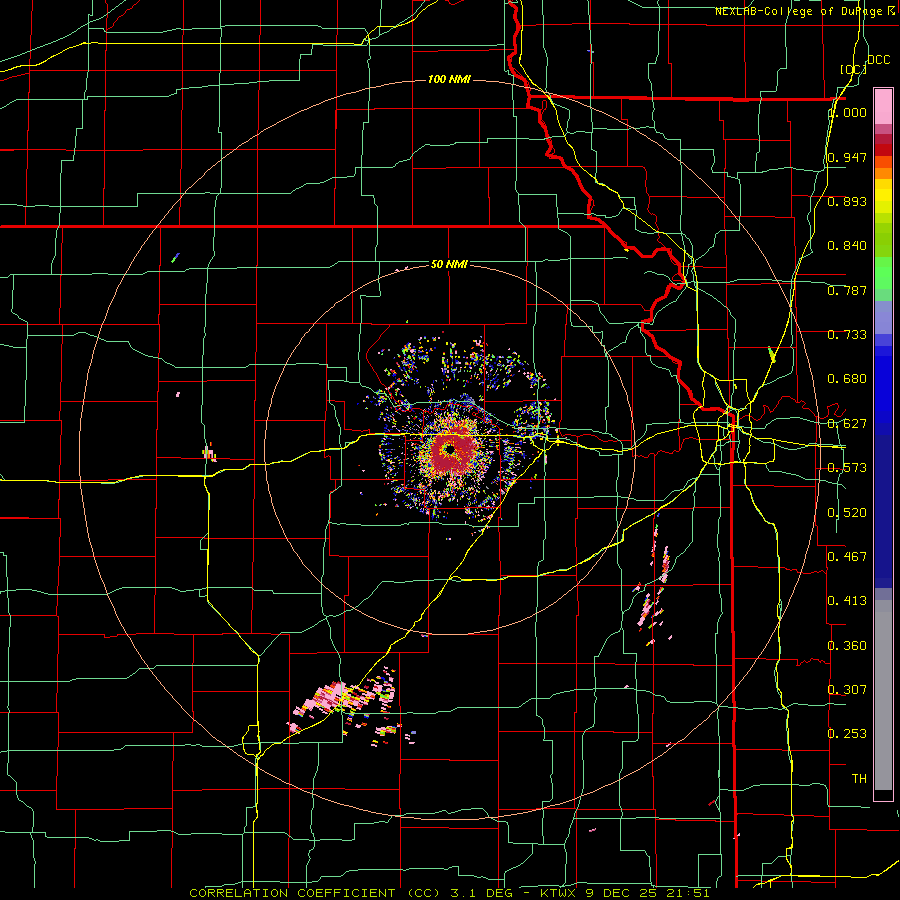The height and width of the screenshot is (900, 900).
Task: Click the 0.413 scale value
Action: 847,601
